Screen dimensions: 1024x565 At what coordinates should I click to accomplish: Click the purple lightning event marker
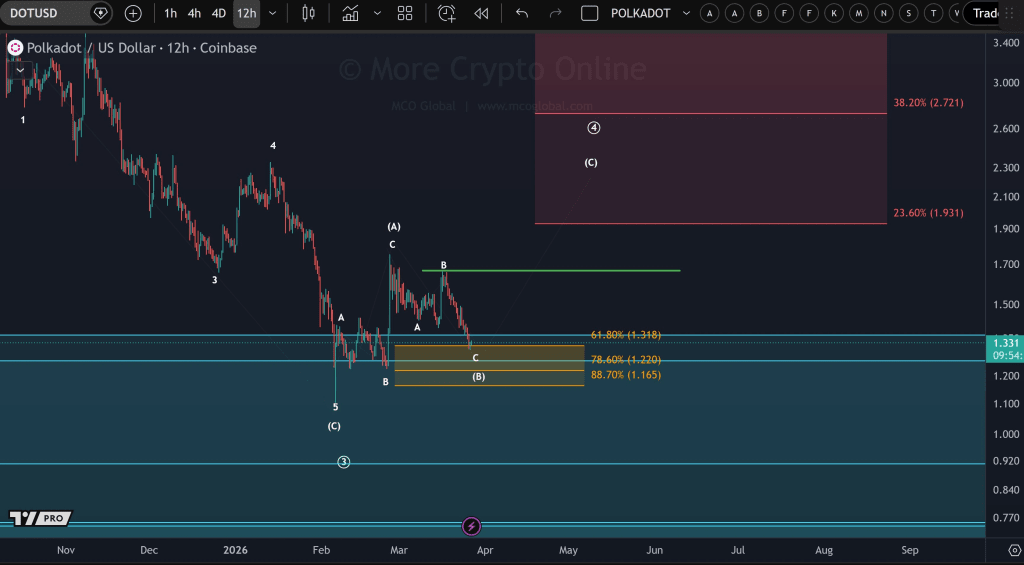point(472,526)
